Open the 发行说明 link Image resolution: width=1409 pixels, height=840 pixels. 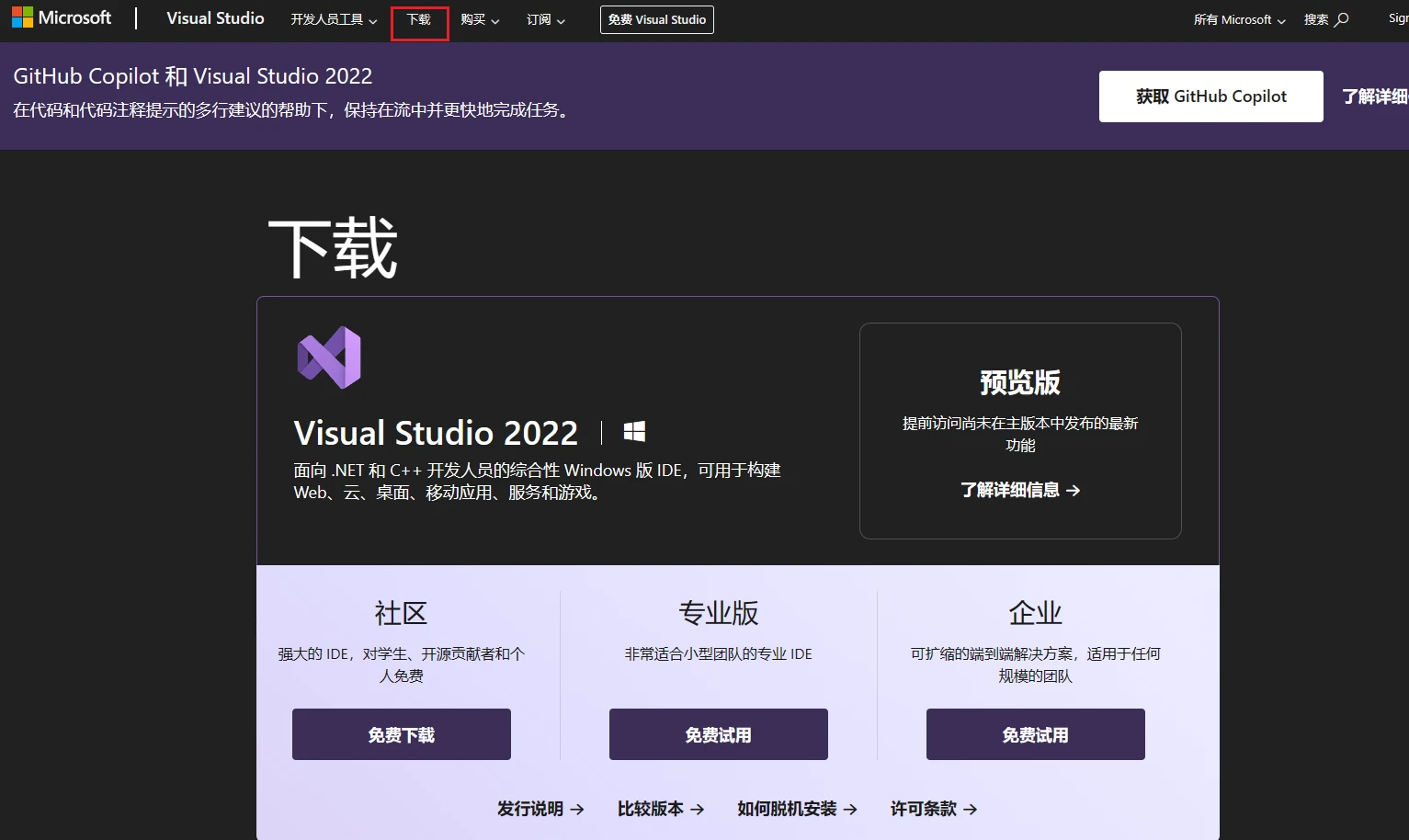pos(540,809)
